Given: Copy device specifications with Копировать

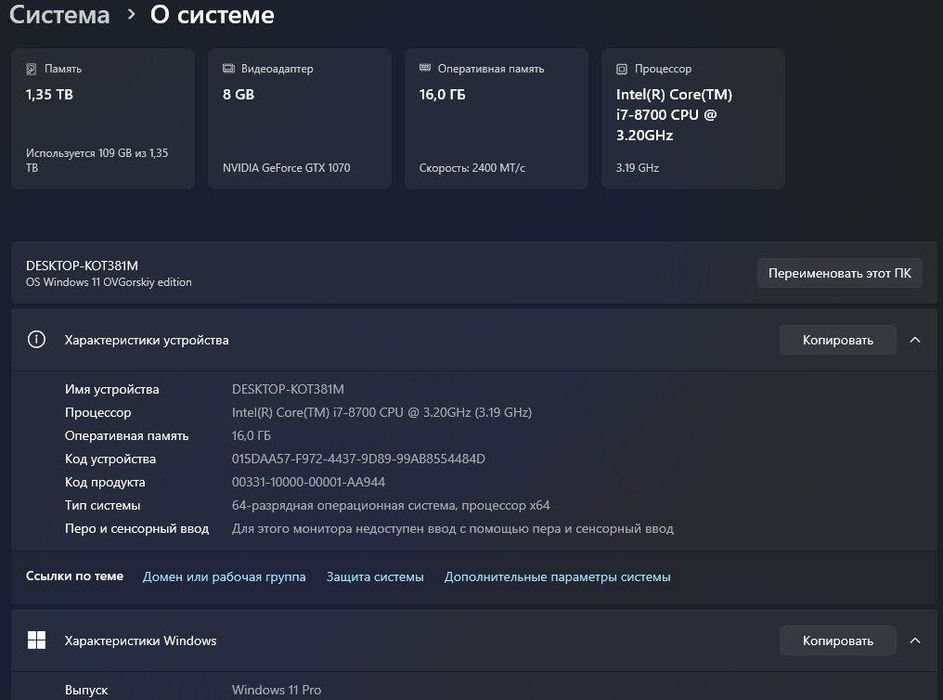Looking at the screenshot, I should coord(838,340).
